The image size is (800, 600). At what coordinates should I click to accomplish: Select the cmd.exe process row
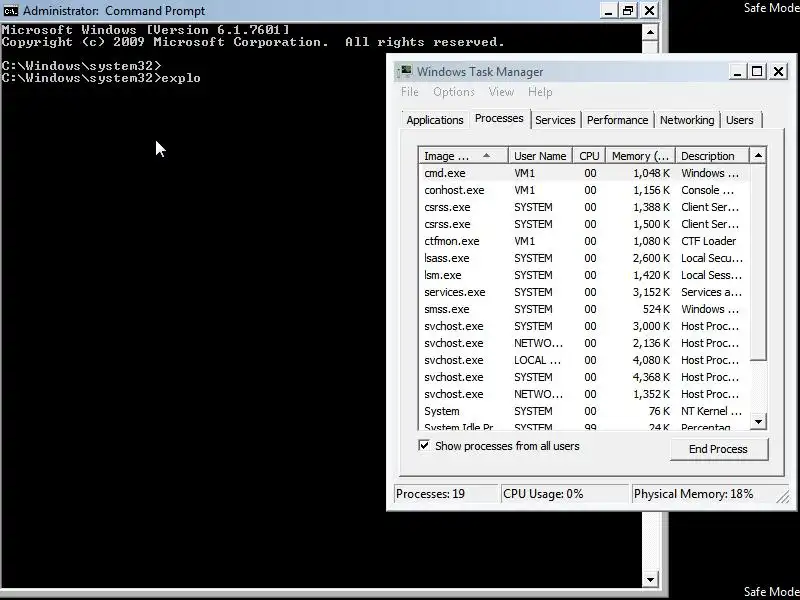click(584, 173)
